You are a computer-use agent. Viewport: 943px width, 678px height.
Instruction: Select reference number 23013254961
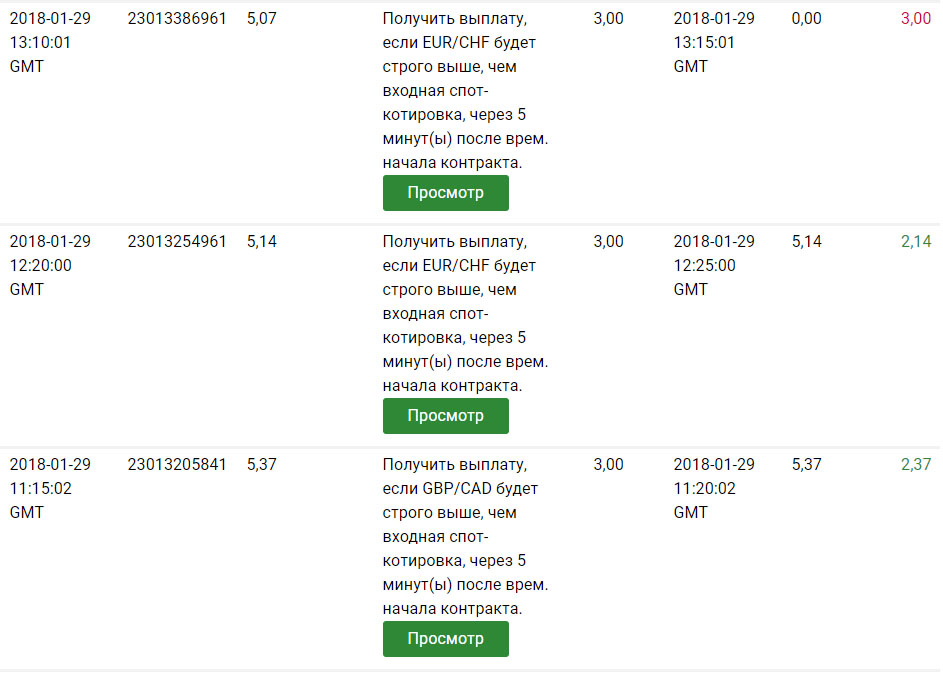click(x=177, y=242)
